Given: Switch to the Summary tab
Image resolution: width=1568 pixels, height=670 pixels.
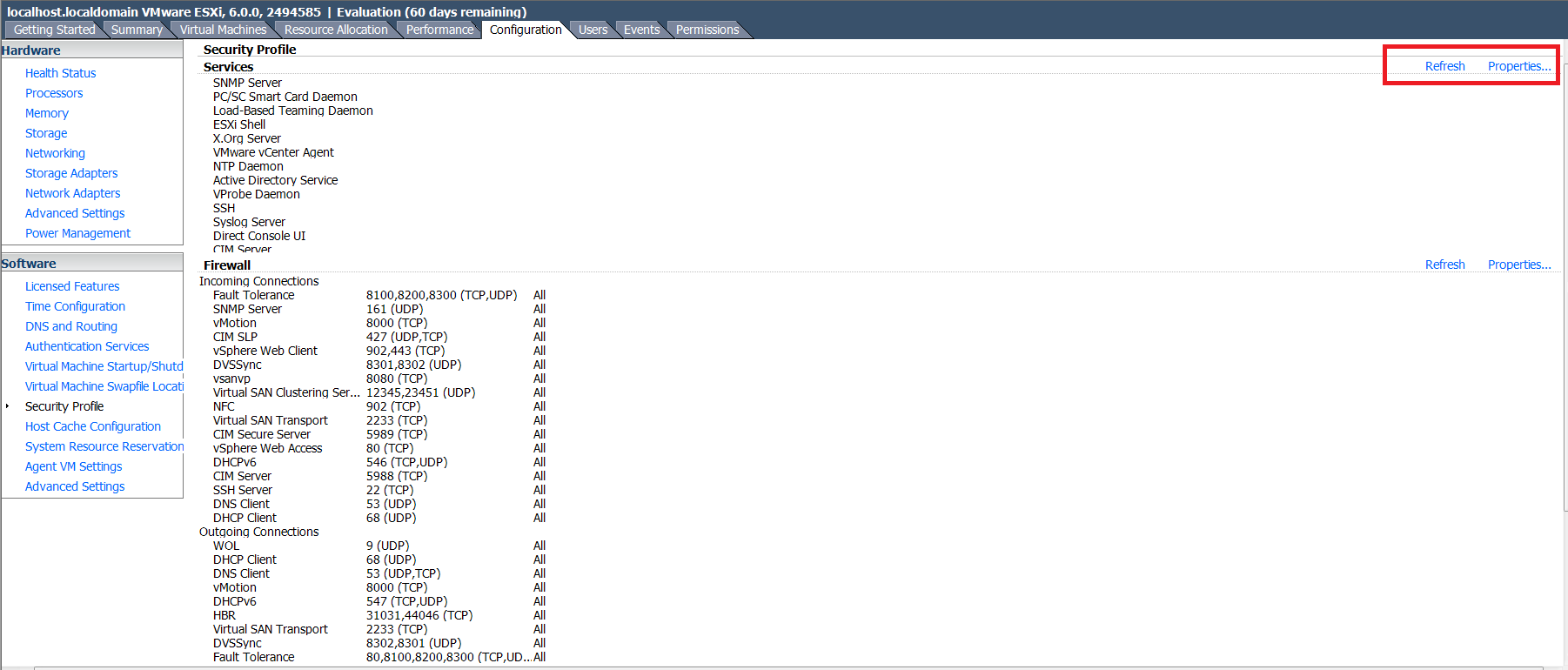Looking at the screenshot, I should pyautogui.click(x=137, y=30).
